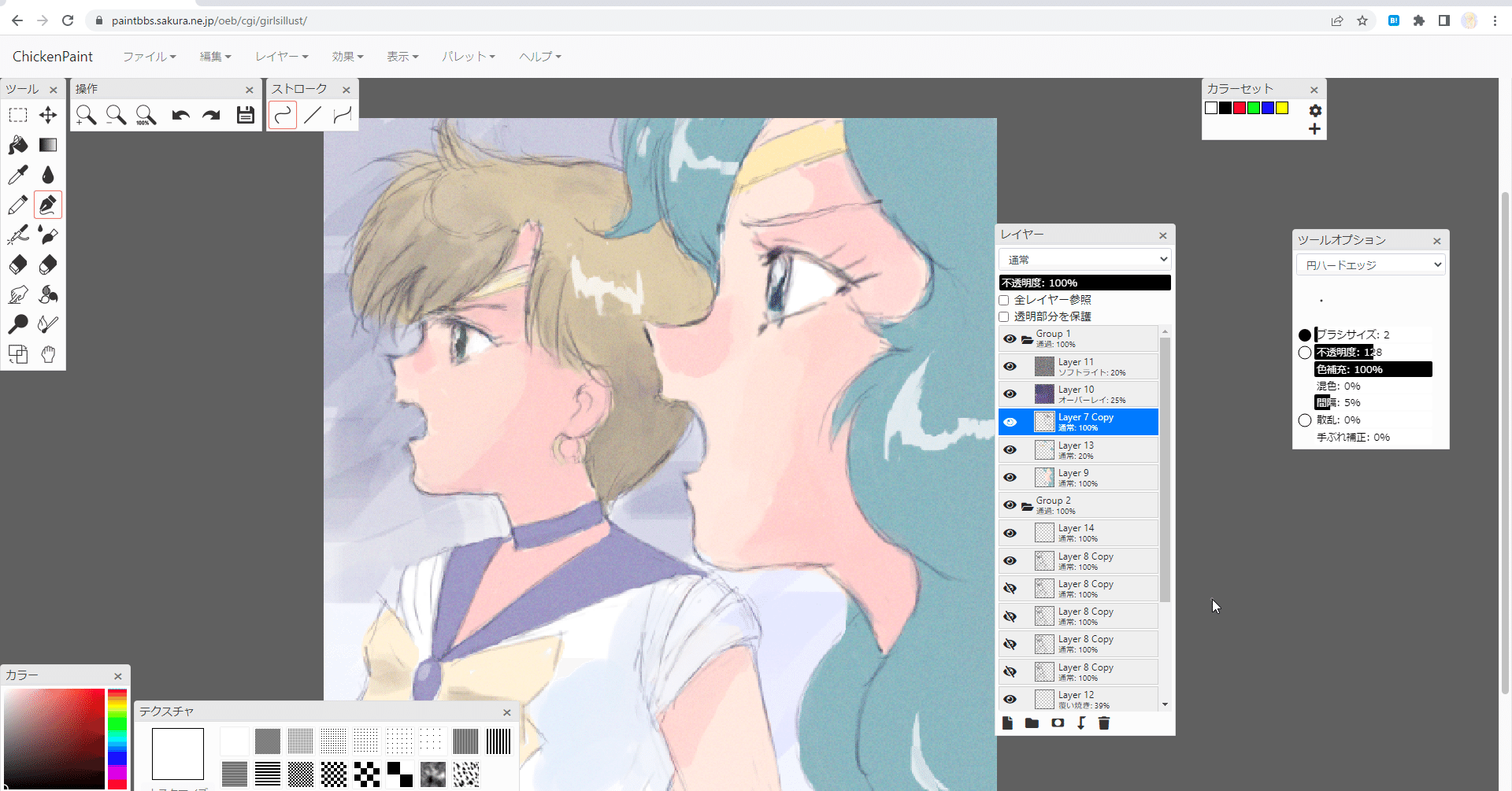1512x791 pixels.
Task: Click the zoom in magnifier
Action: (x=86, y=116)
